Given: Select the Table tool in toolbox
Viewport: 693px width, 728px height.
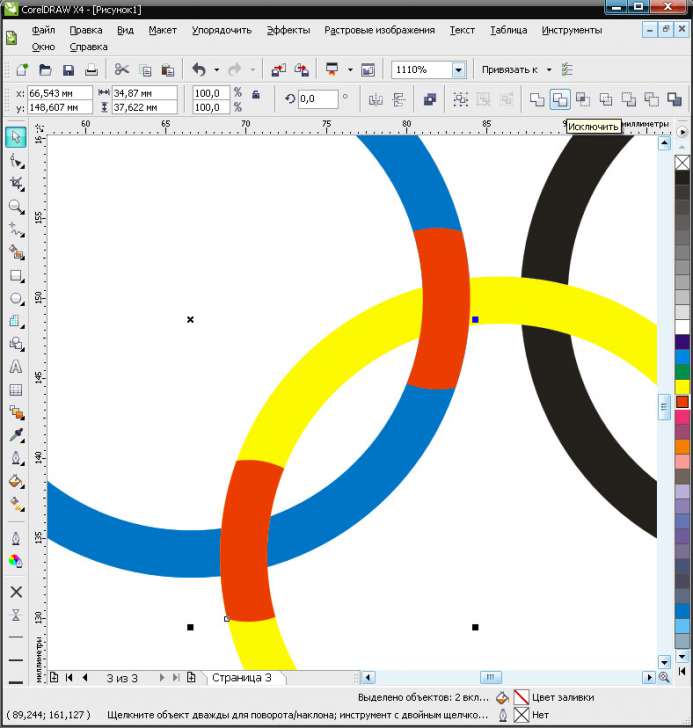Looking at the screenshot, I should point(16,390).
